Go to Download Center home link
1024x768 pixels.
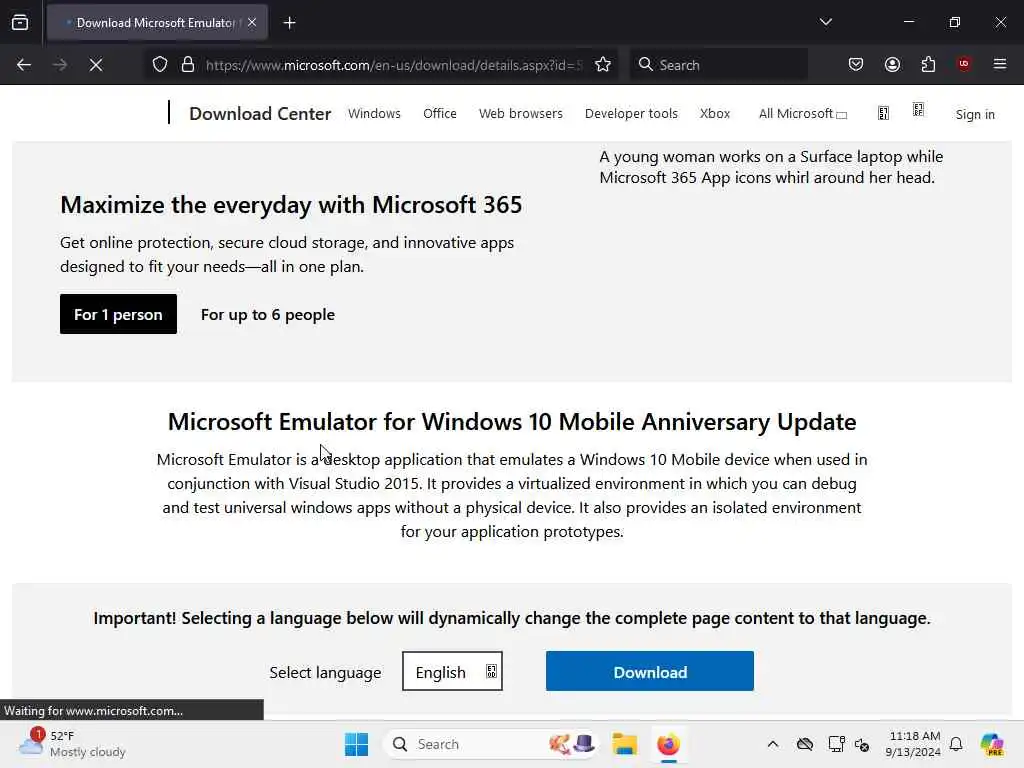click(260, 114)
